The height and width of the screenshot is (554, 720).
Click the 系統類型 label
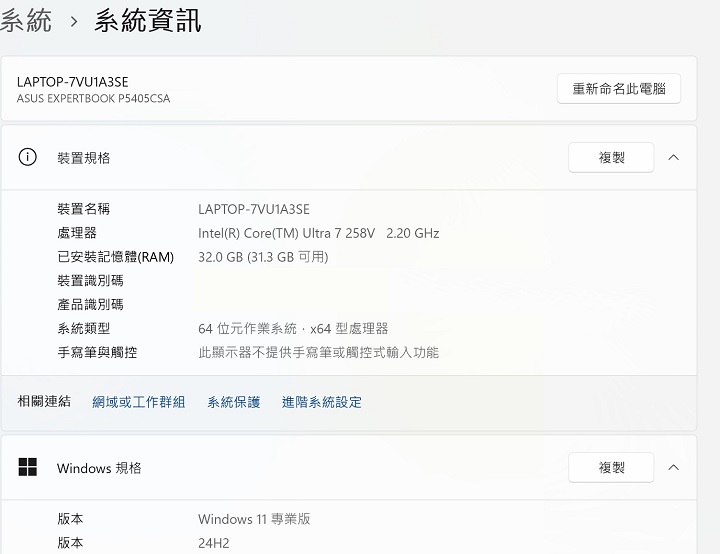tap(84, 328)
